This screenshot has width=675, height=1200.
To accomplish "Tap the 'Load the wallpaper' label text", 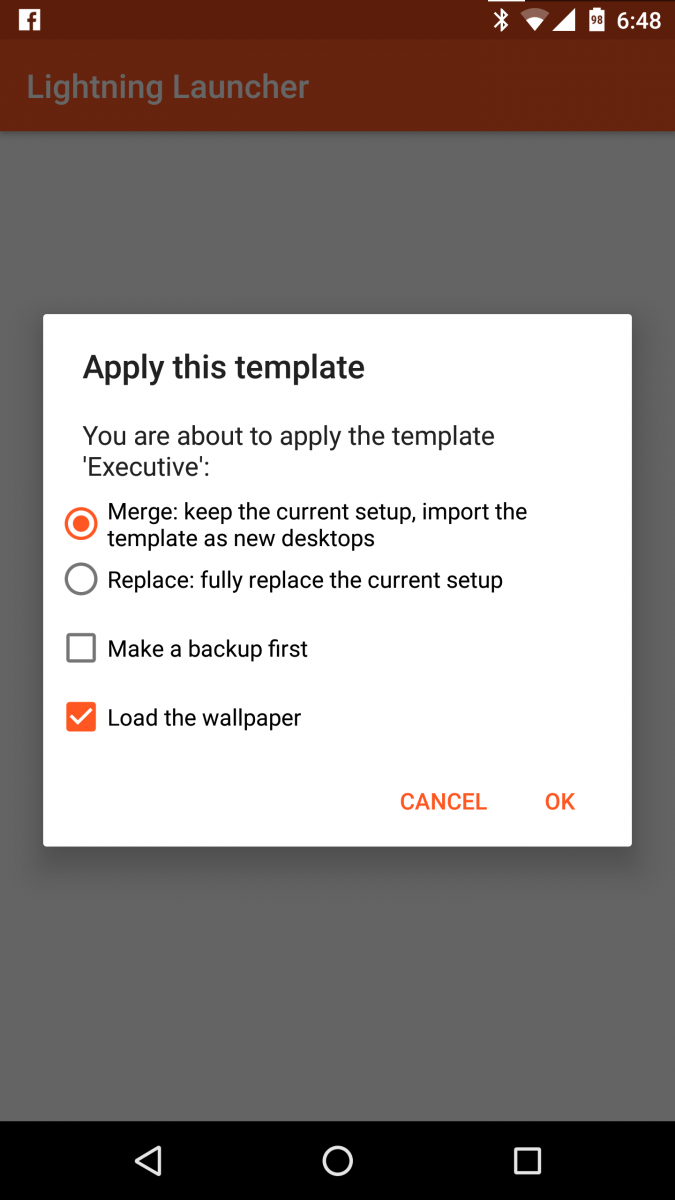I will (204, 717).
